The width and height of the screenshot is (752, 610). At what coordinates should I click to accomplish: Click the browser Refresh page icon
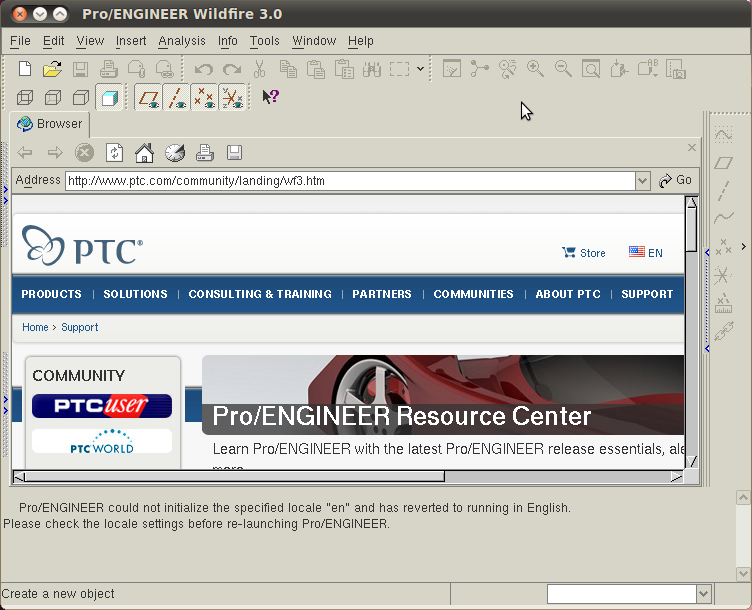pos(114,153)
